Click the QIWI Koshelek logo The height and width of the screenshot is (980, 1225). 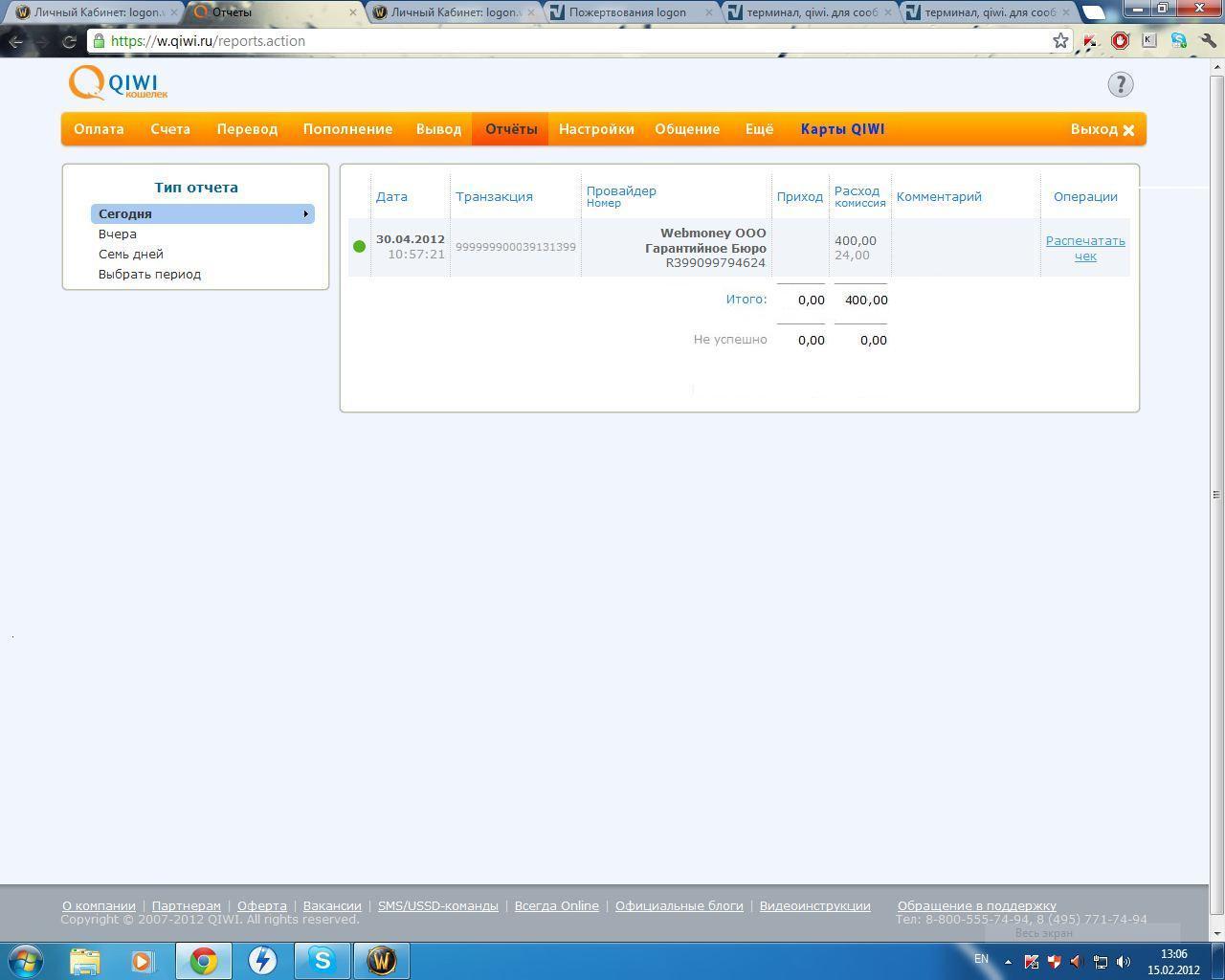[x=118, y=83]
